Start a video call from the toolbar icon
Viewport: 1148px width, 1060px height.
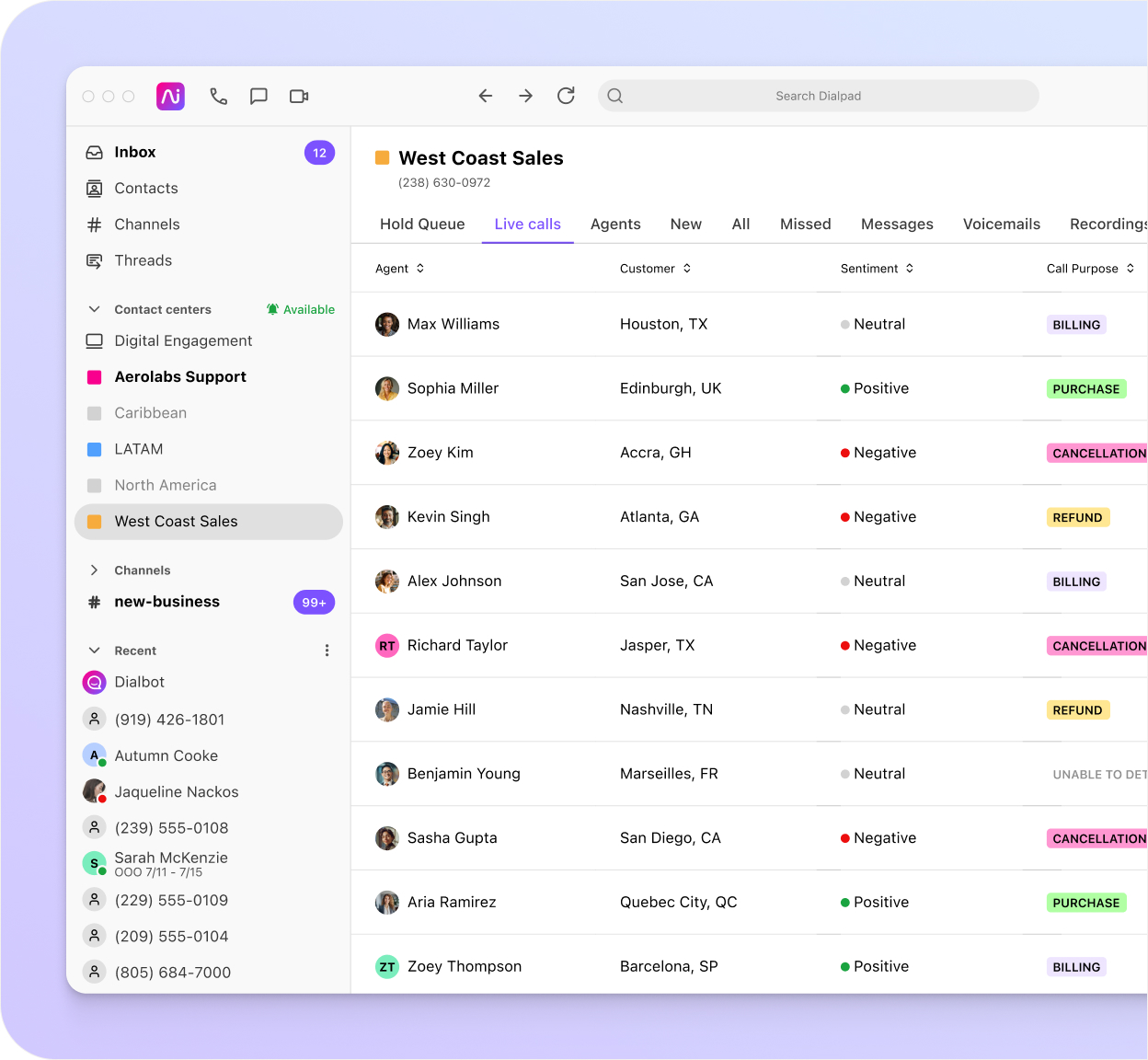coord(298,96)
